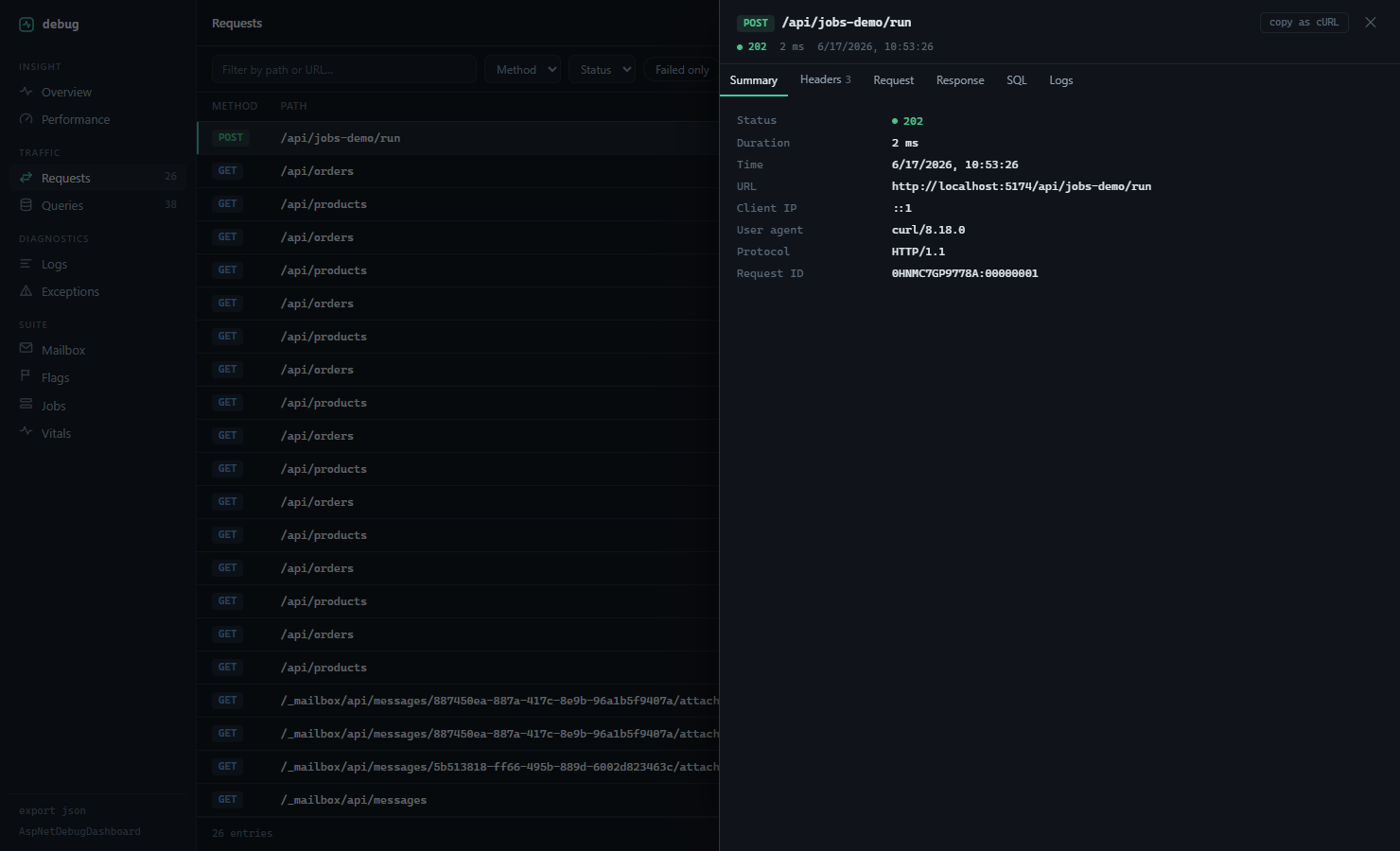Screen dimensions: 1400x851
Task: Open the Request tab
Action: 893,80
